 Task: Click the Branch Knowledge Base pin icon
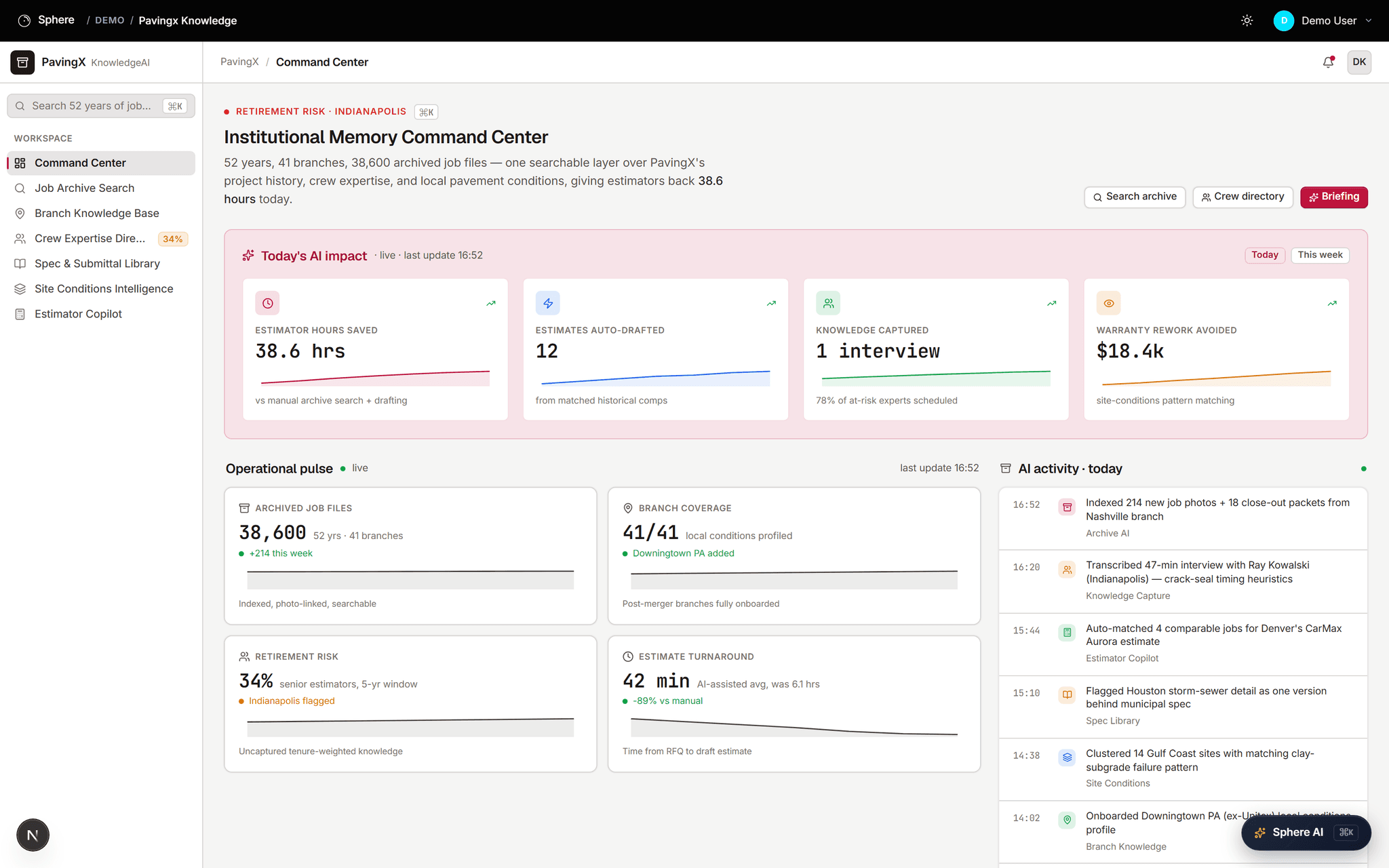pyautogui.click(x=20, y=213)
